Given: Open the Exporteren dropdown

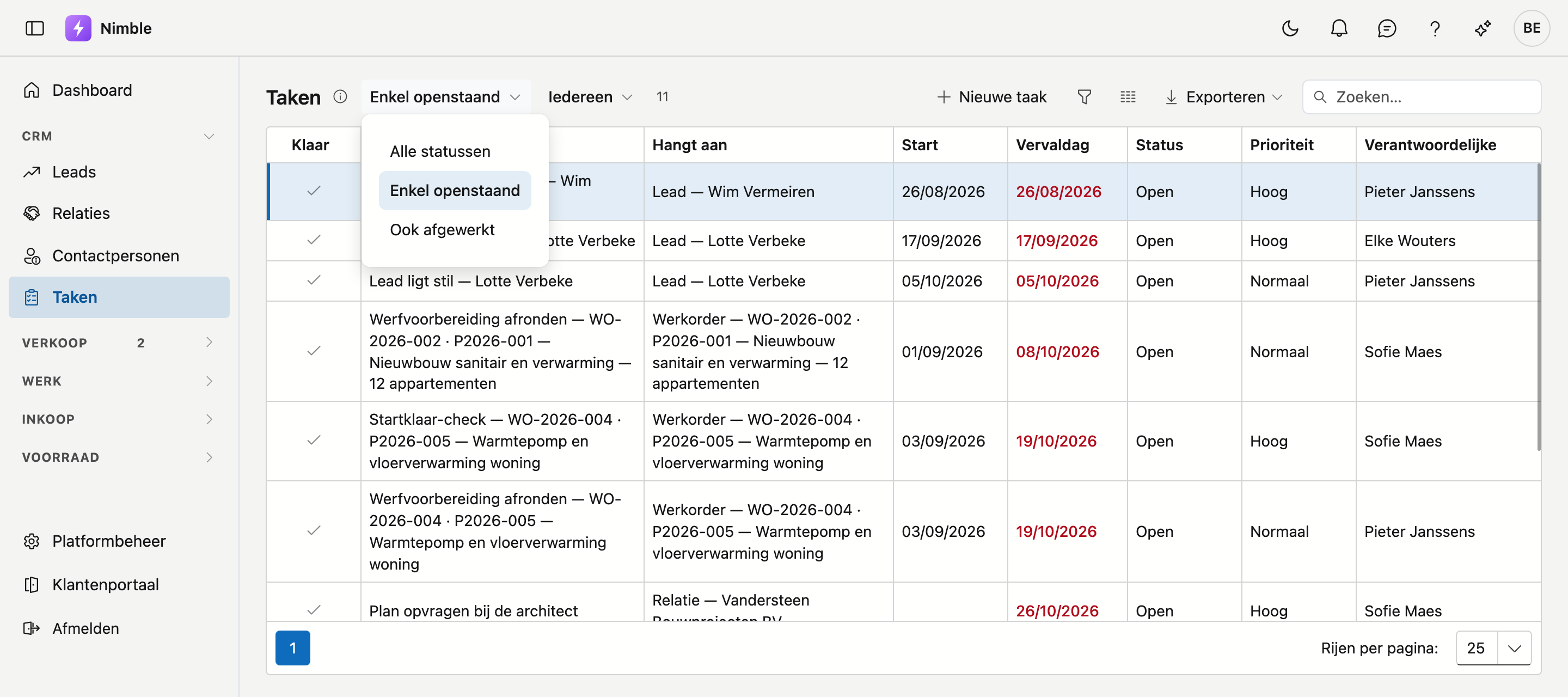Looking at the screenshot, I should [x=1223, y=97].
